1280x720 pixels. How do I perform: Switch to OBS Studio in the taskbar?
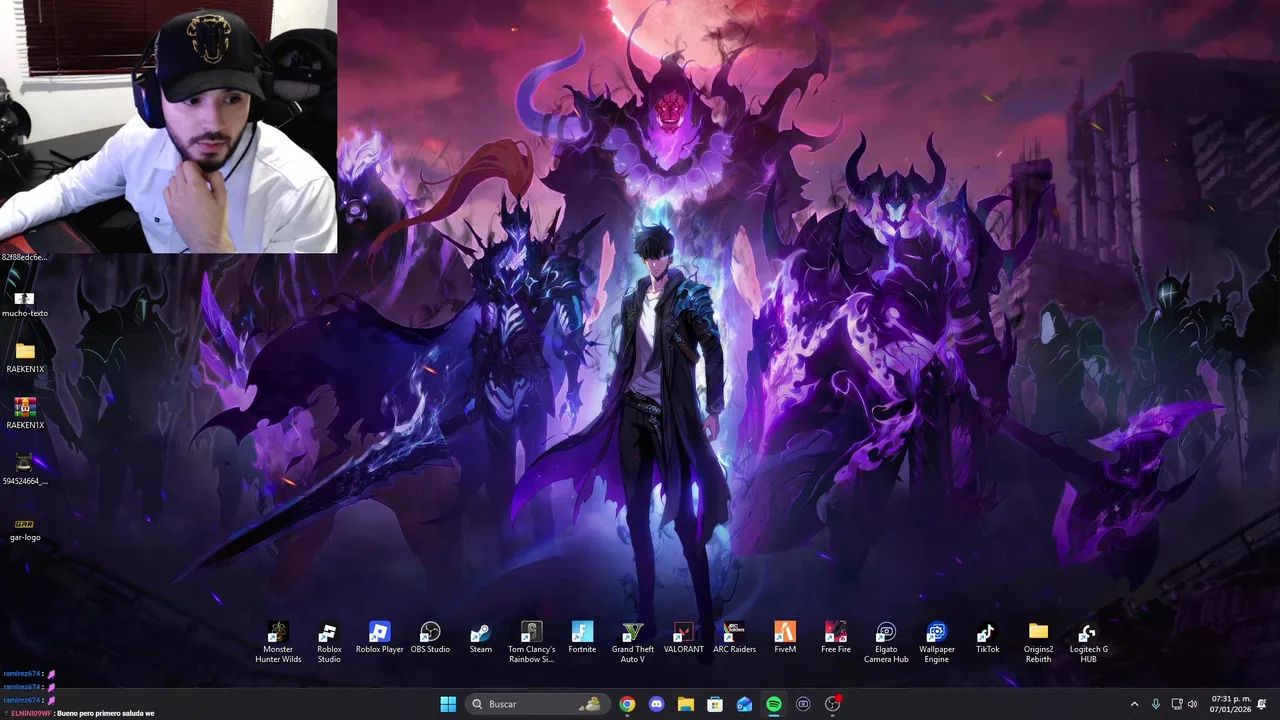(x=832, y=704)
